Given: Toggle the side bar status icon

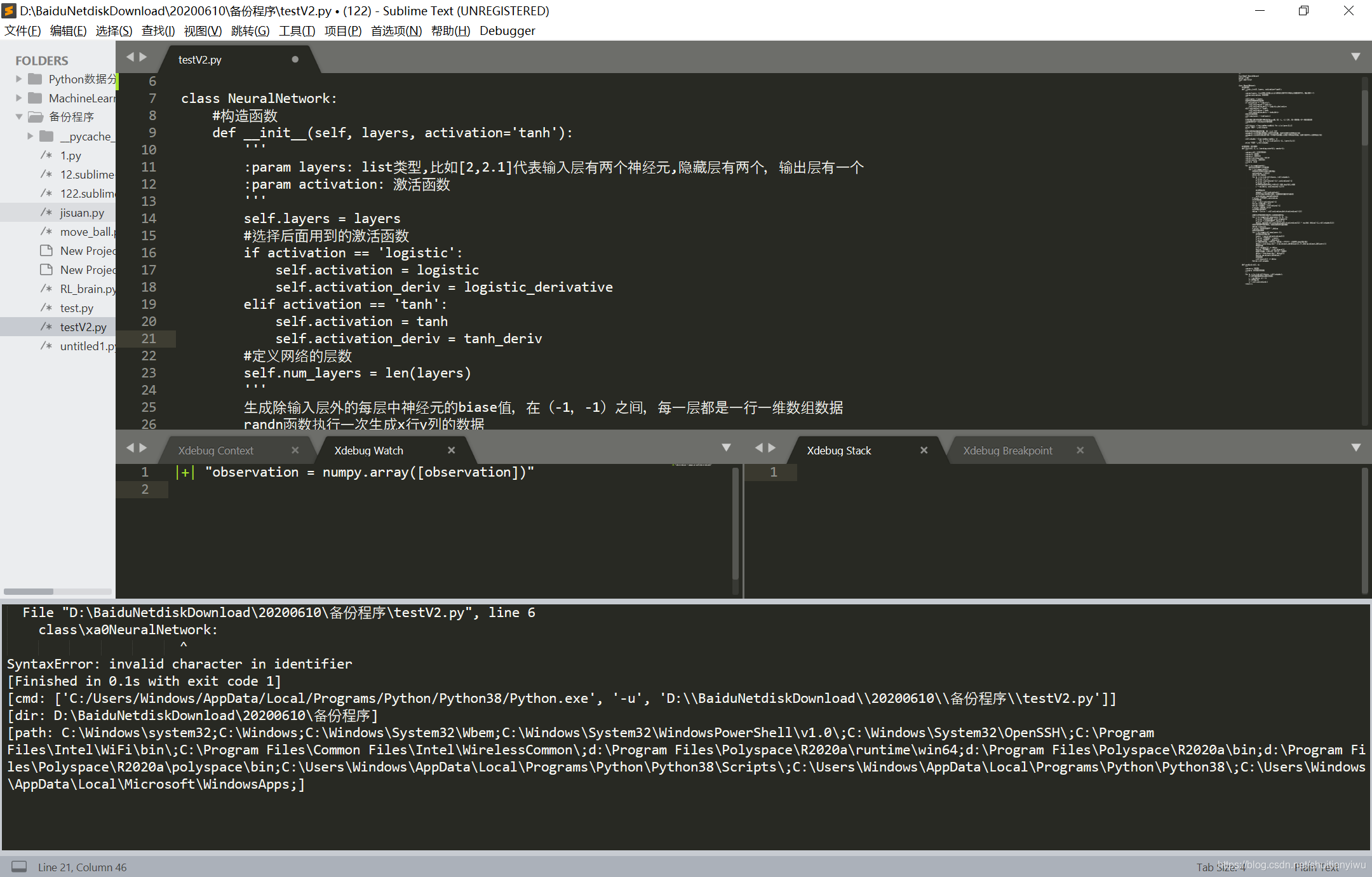Looking at the screenshot, I should tap(19, 867).
